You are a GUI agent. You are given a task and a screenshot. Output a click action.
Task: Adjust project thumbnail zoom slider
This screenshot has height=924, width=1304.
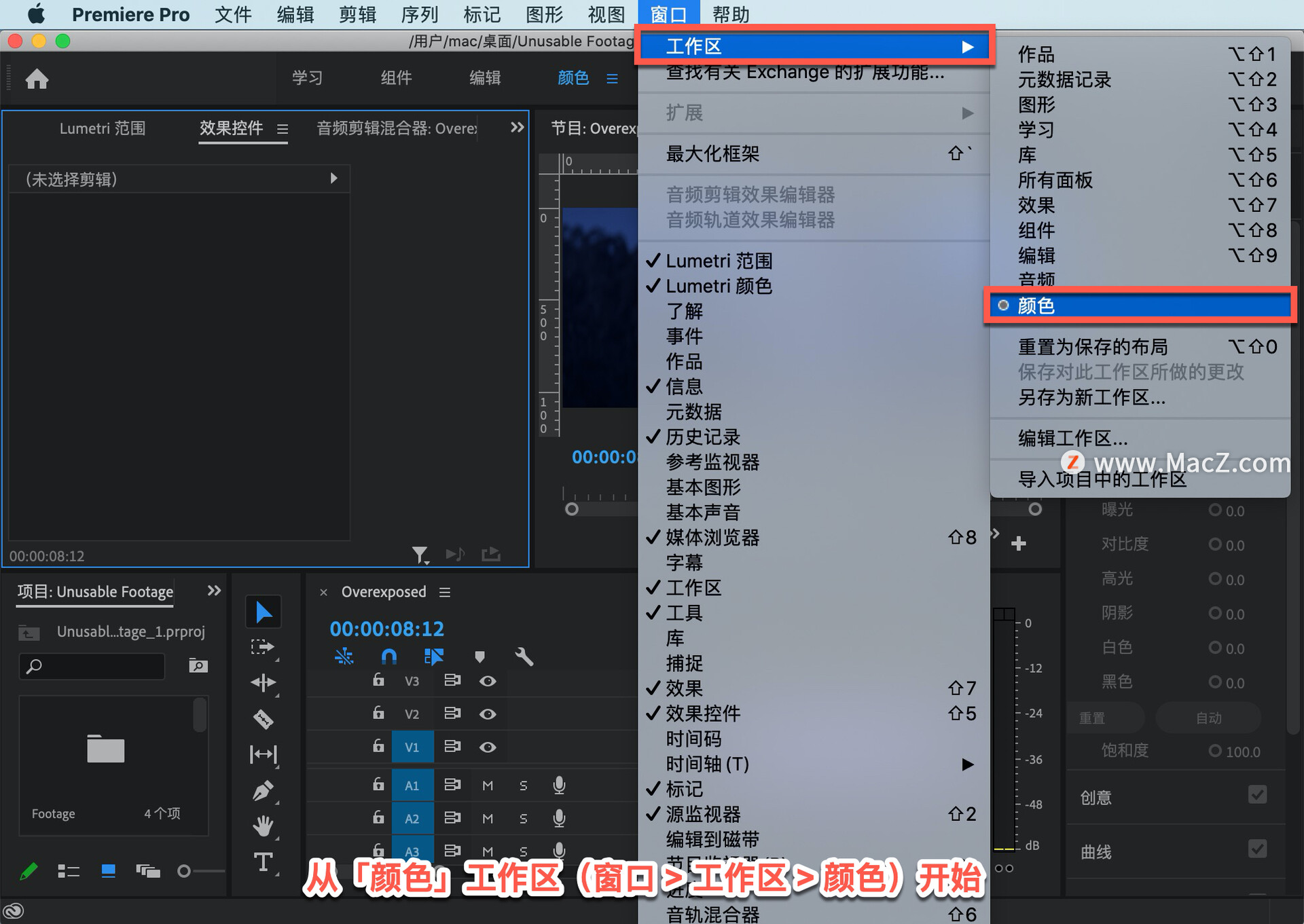(x=184, y=871)
